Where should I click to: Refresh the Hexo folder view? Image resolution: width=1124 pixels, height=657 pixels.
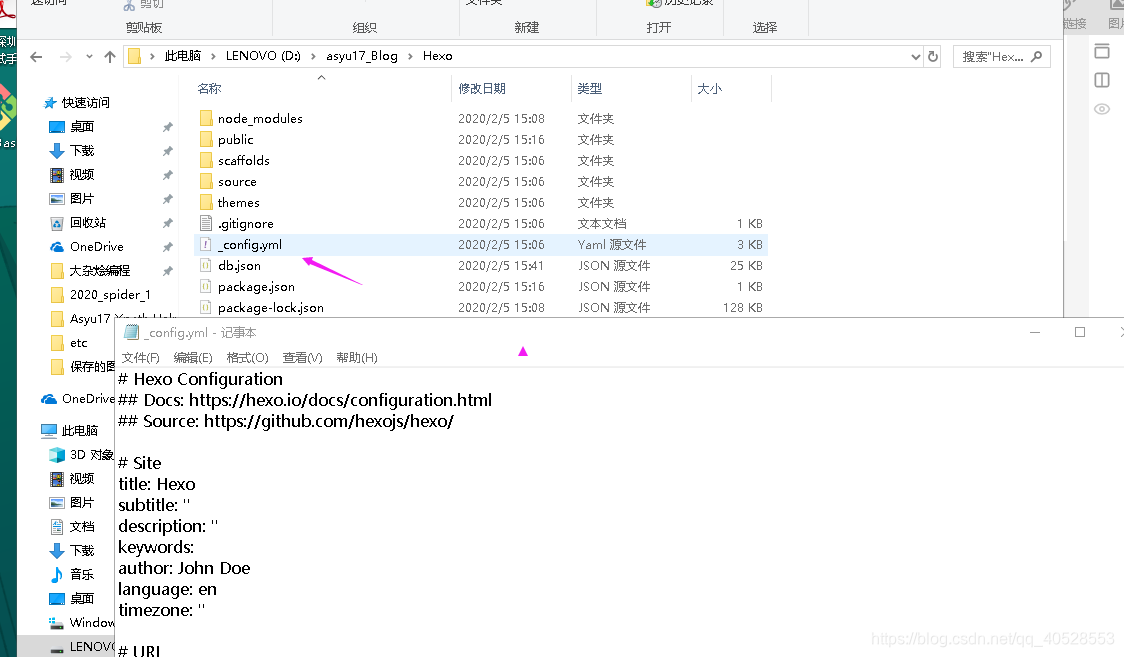point(933,57)
